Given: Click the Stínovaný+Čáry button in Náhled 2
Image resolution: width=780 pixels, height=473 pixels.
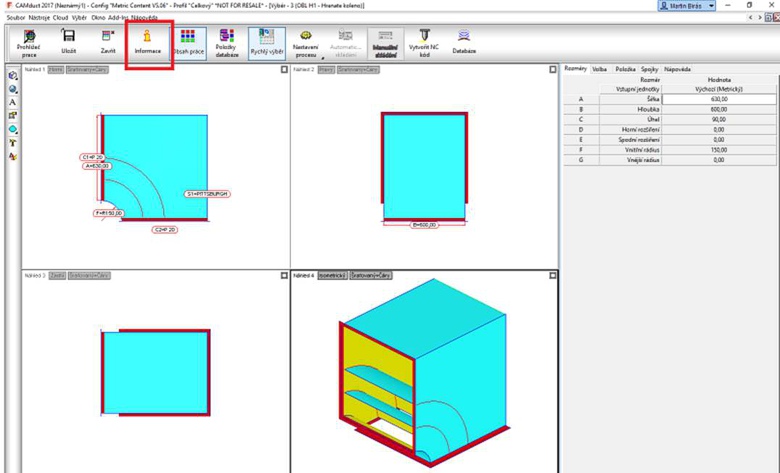Looking at the screenshot, I should pyautogui.click(x=356, y=69).
